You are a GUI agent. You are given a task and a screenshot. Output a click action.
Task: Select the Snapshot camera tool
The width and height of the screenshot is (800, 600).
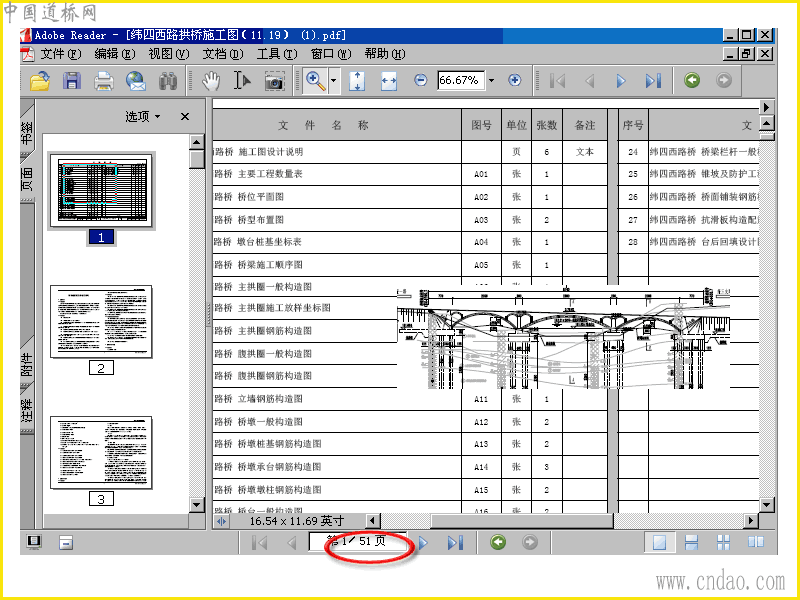(274, 81)
